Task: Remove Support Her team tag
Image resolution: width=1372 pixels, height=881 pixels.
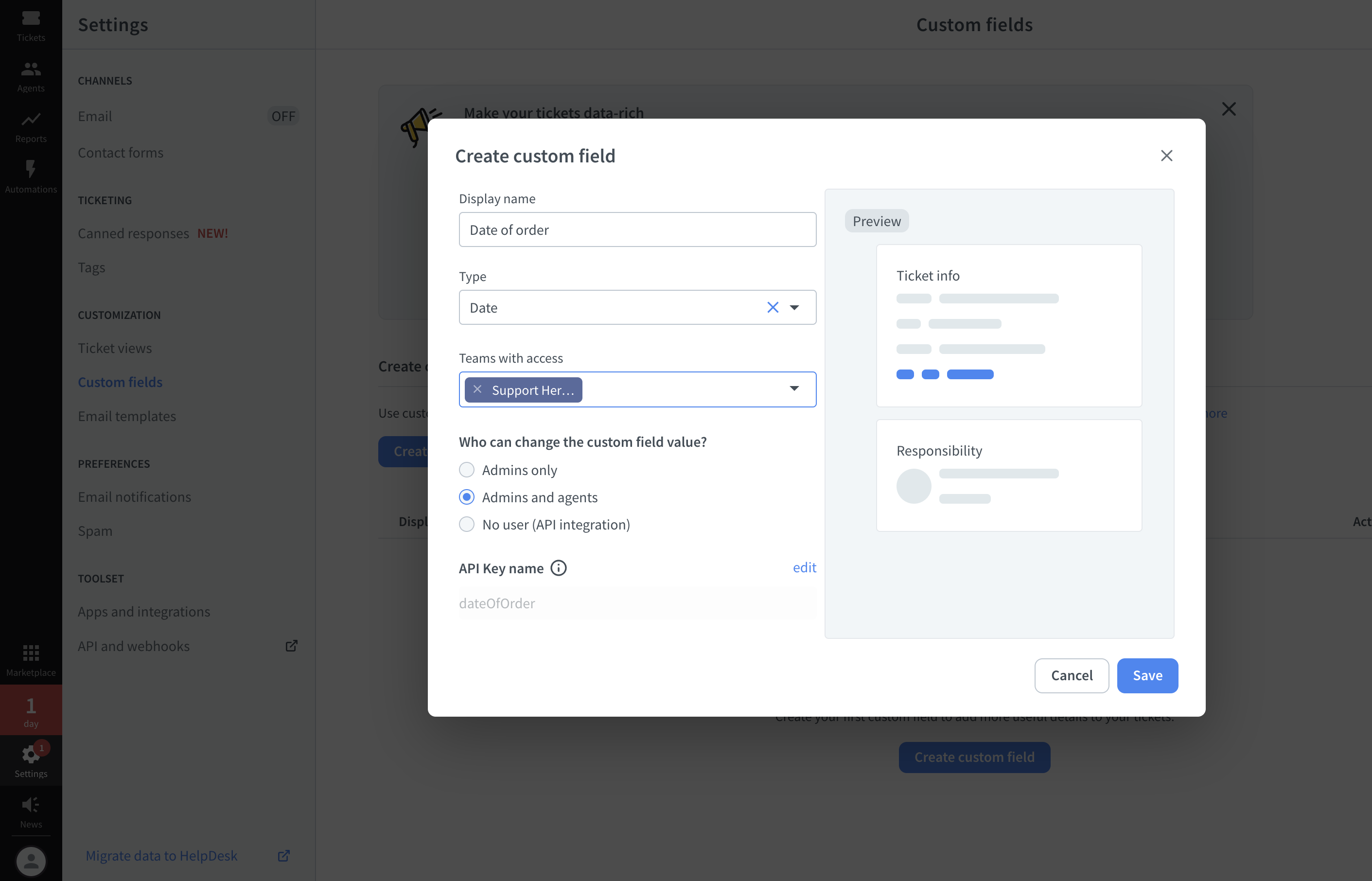Action: 479,390
